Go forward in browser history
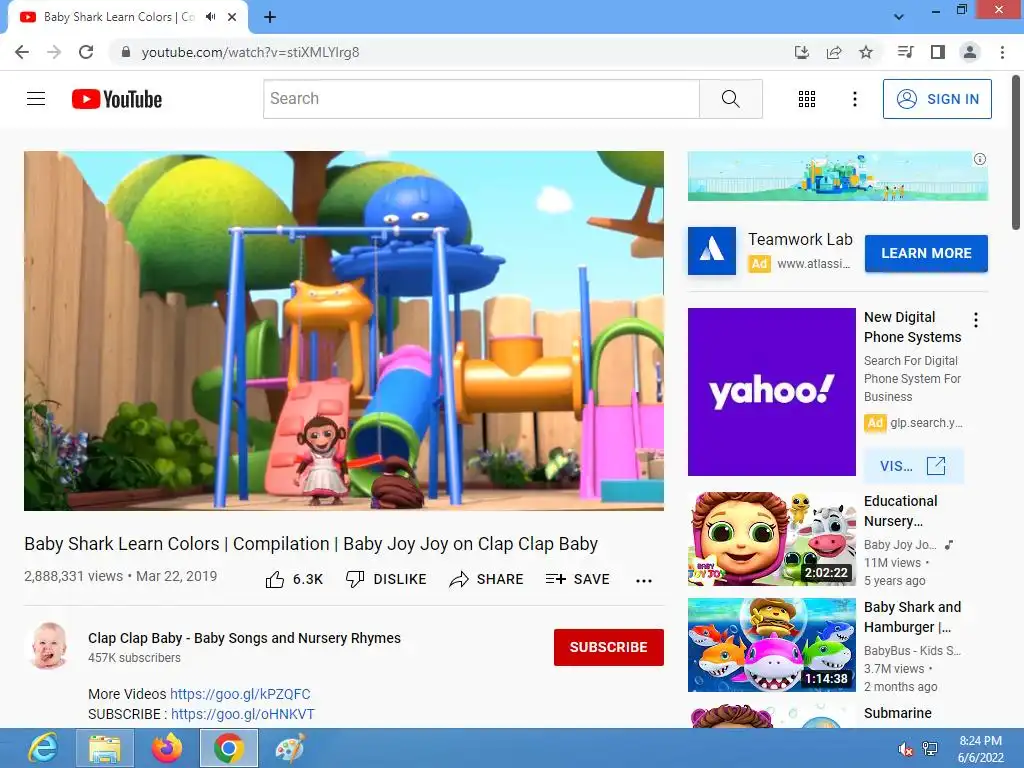The height and width of the screenshot is (768, 1024). point(54,52)
